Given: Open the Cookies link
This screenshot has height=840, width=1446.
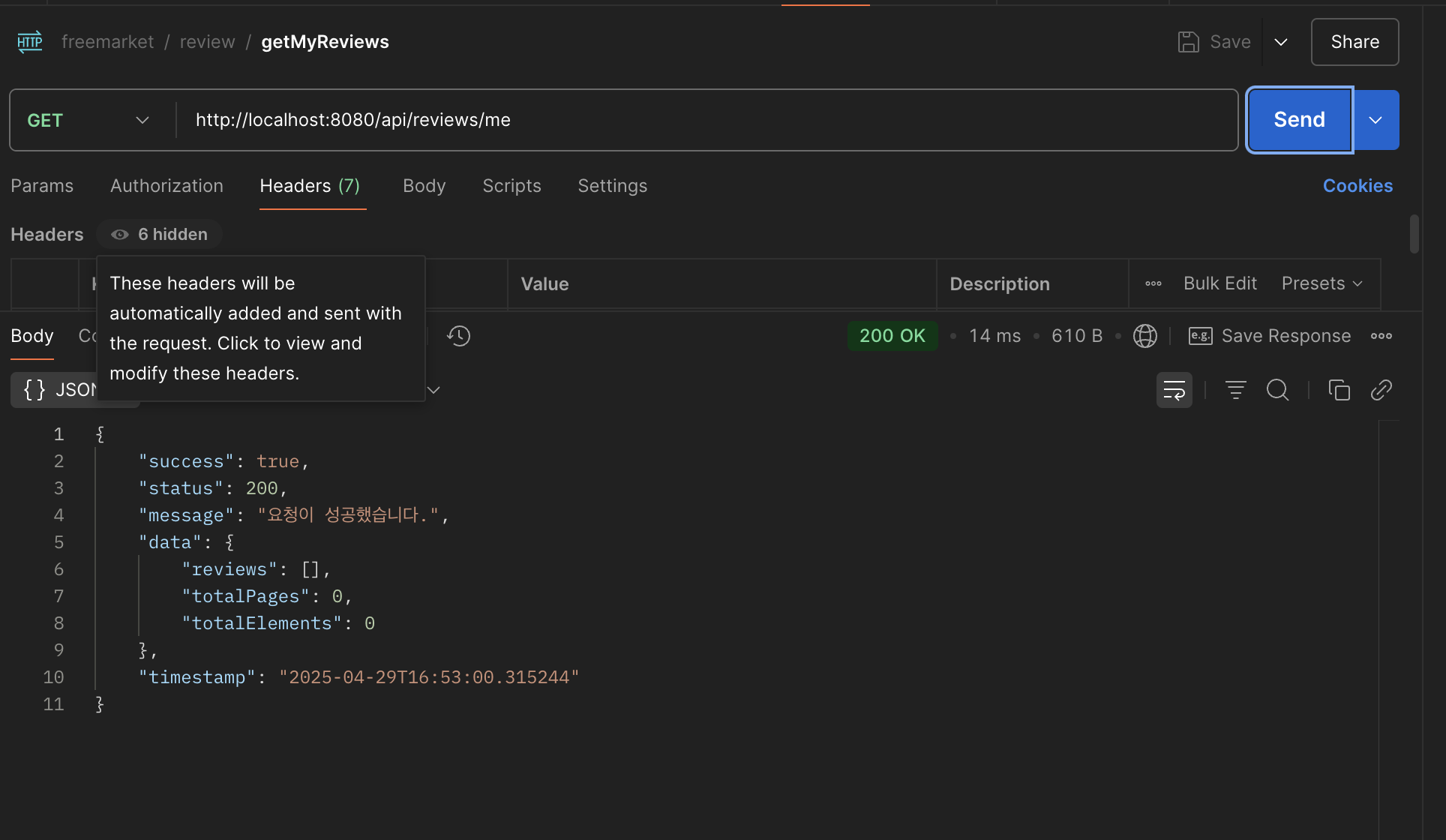Looking at the screenshot, I should point(1357,186).
